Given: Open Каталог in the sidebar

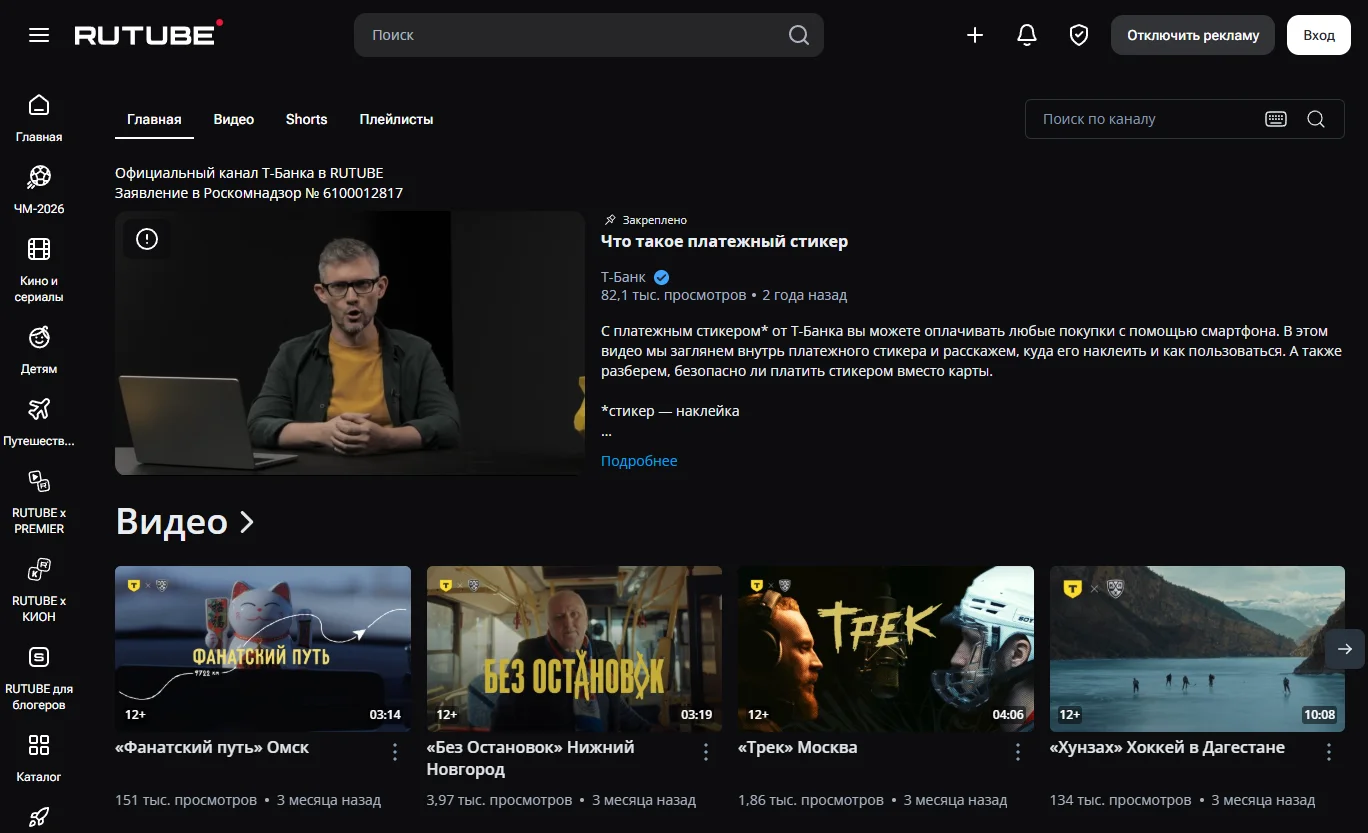Looking at the screenshot, I should click(x=39, y=759).
